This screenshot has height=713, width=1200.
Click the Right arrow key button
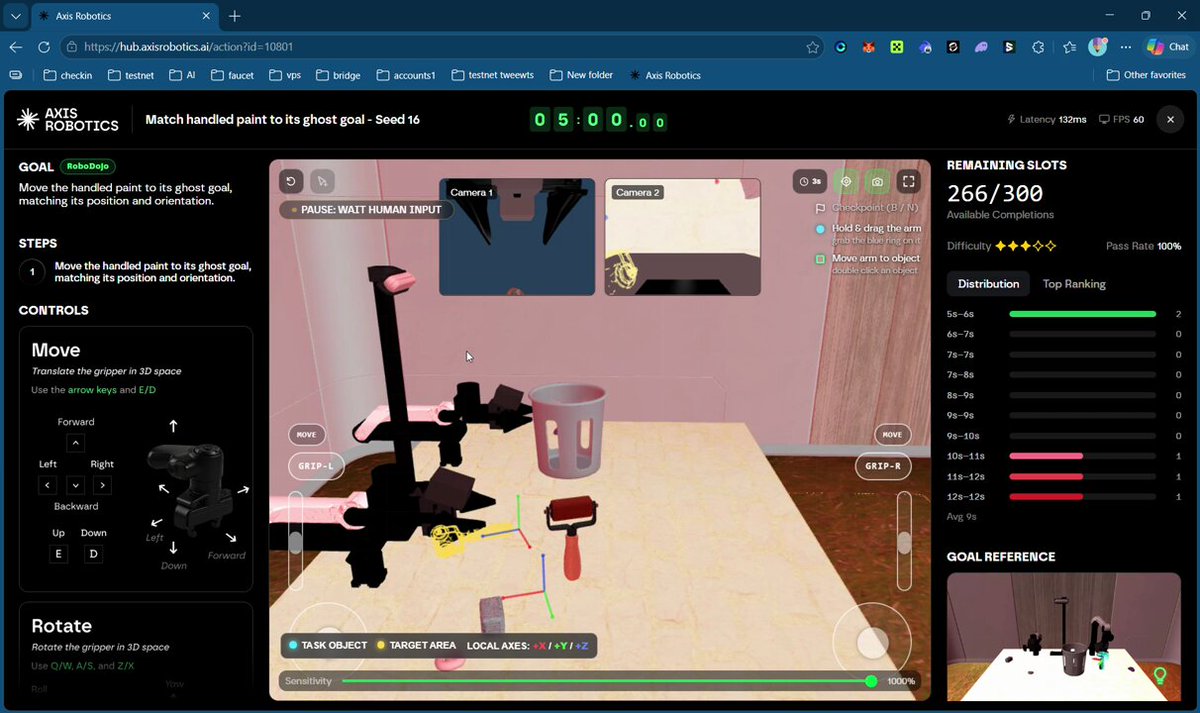tap(103, 485)
